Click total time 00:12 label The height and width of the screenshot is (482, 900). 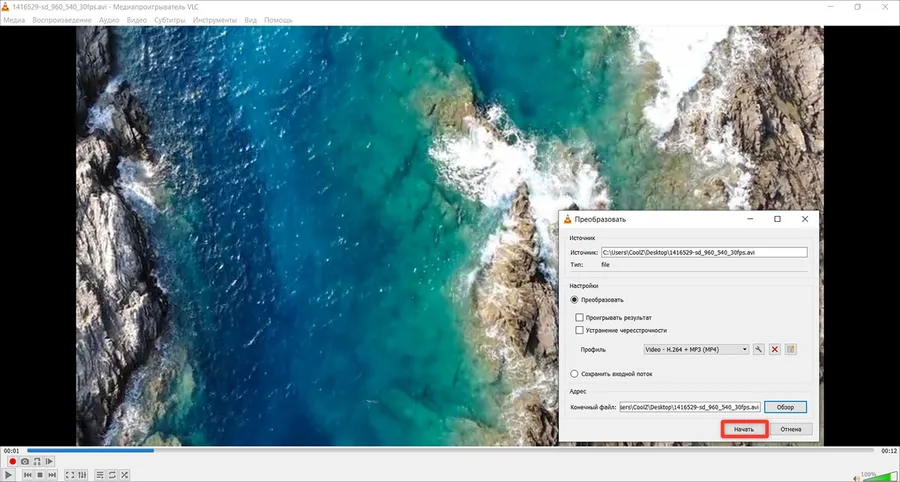[x=889, y=451]
